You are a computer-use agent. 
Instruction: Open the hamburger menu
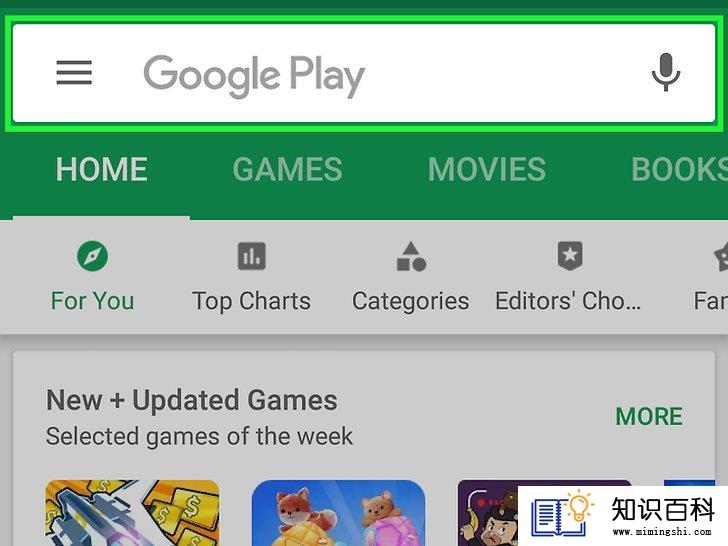pyautogui.click(x=74, y=72)
